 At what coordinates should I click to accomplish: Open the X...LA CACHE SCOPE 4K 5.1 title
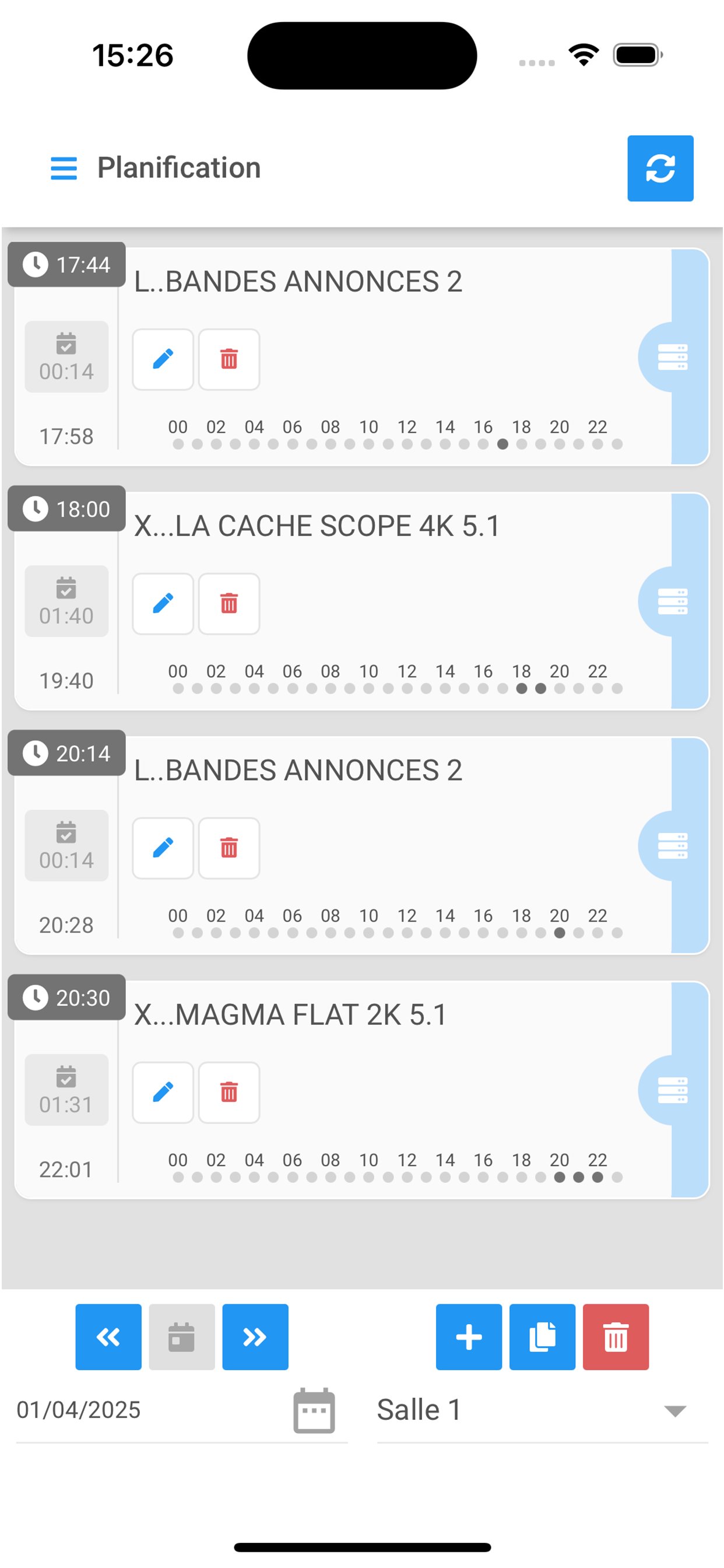(x=317, y=526)
